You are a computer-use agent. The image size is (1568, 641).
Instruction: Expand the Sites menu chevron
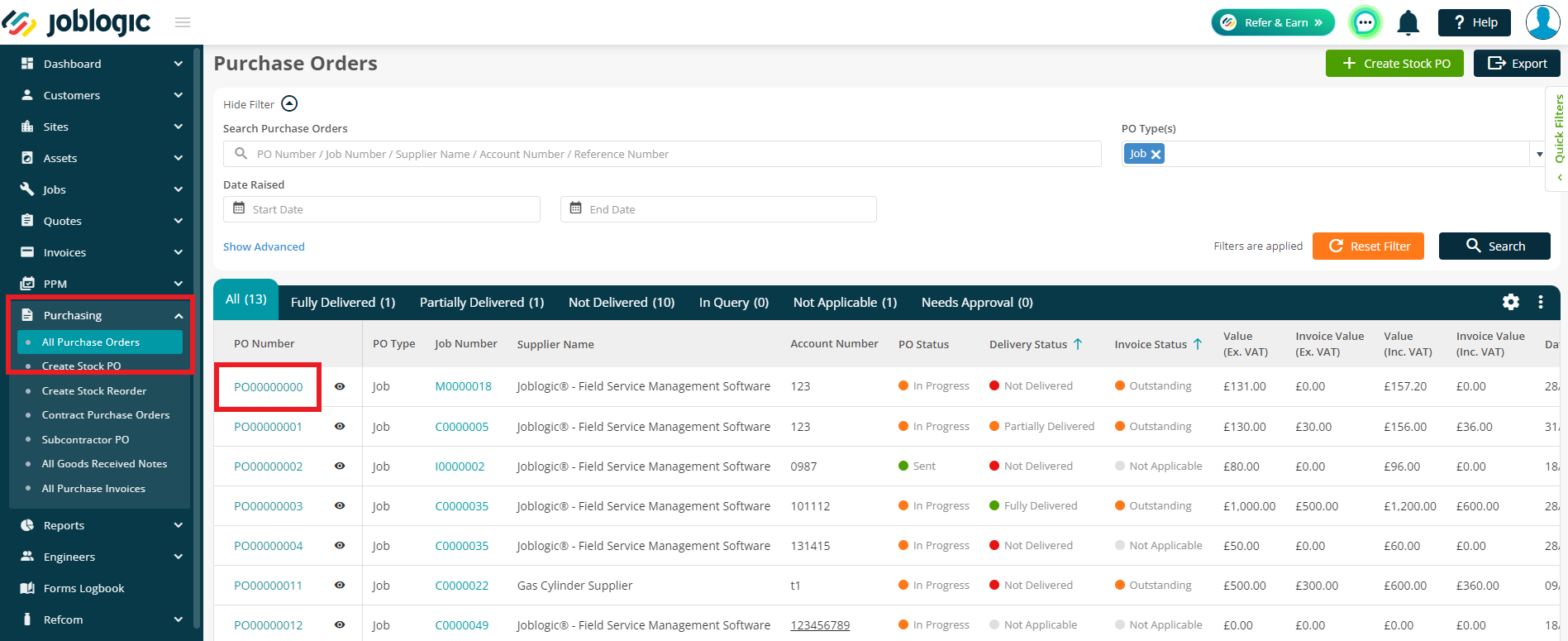pos(179,127)
